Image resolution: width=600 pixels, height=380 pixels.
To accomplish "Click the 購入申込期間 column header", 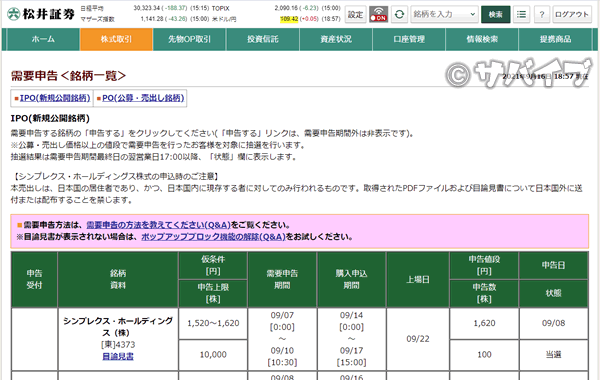I will point(351,279).
